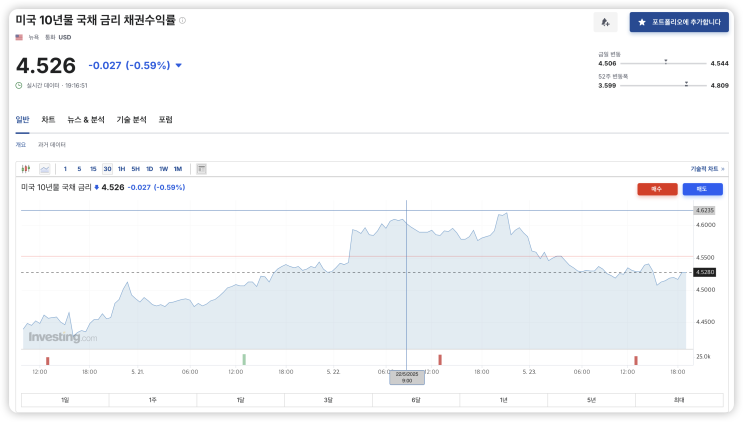Click the United States flag icon

(19, 37)
